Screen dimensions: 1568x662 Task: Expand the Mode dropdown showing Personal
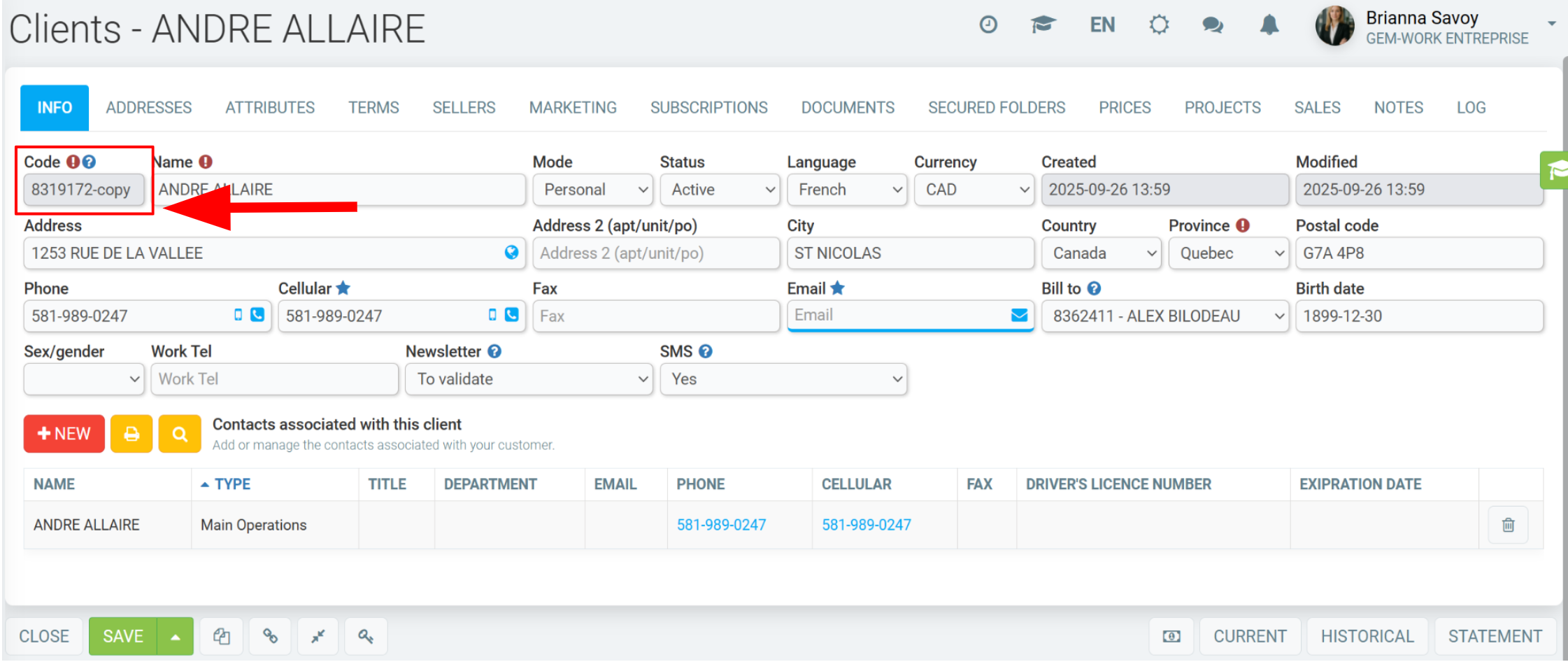[593, 190]
